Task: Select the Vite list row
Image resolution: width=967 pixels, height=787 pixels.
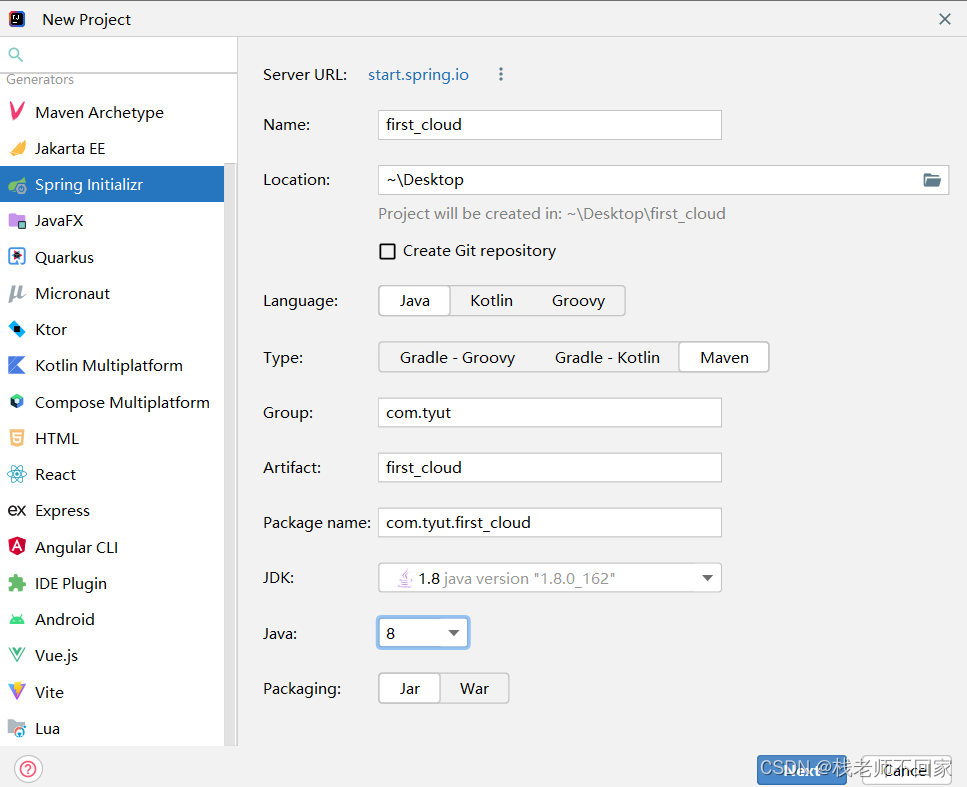Action: 112,692
